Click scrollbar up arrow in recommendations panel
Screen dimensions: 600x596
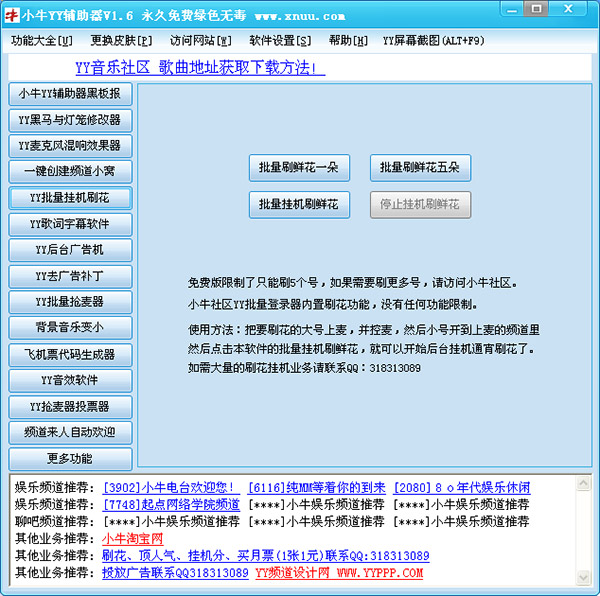[x=583, y=484]
